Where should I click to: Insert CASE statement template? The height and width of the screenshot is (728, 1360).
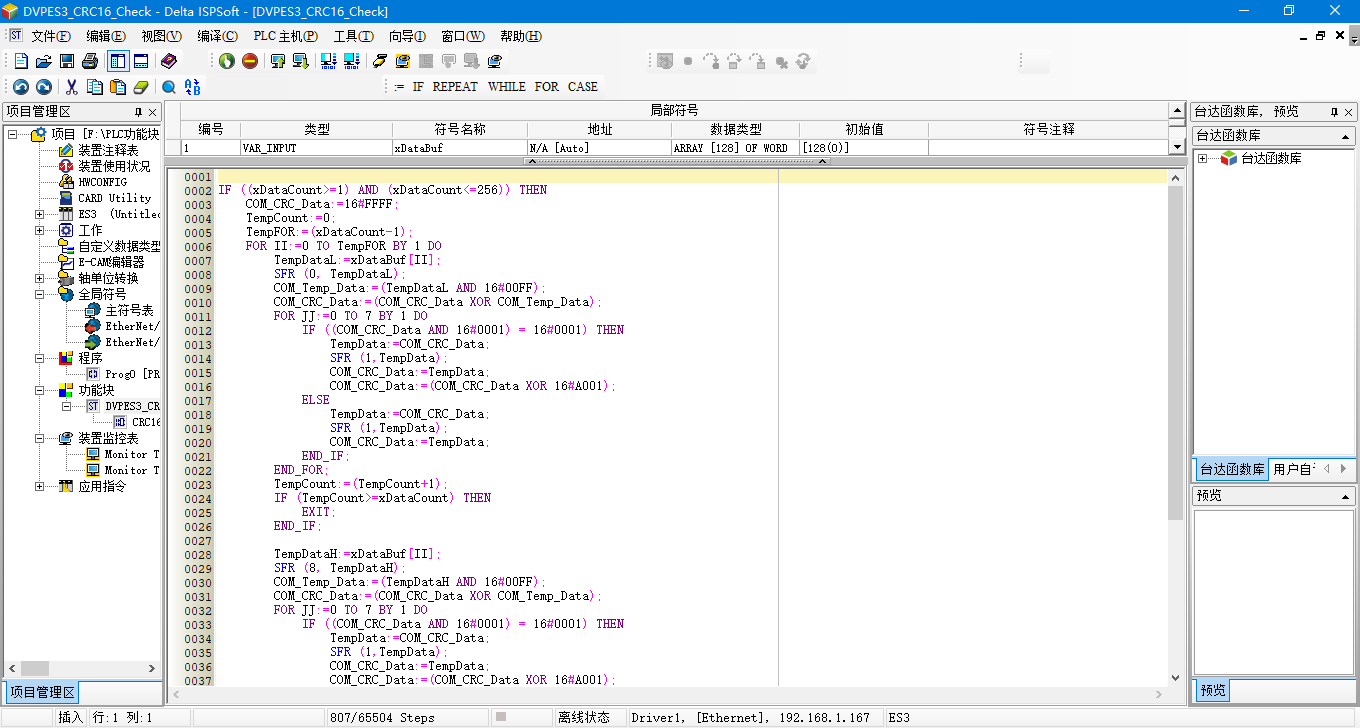pos(582,87)
